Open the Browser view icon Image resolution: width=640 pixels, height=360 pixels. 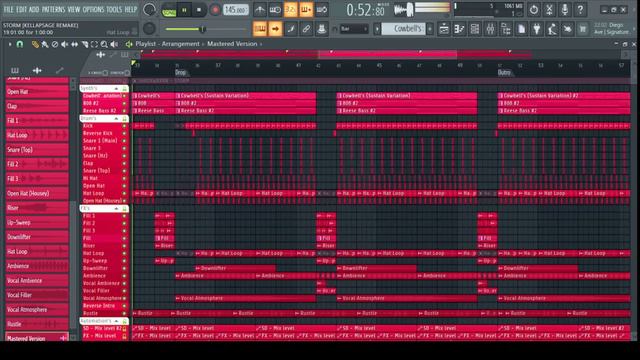pyautogui.click(x=506, y=29)
